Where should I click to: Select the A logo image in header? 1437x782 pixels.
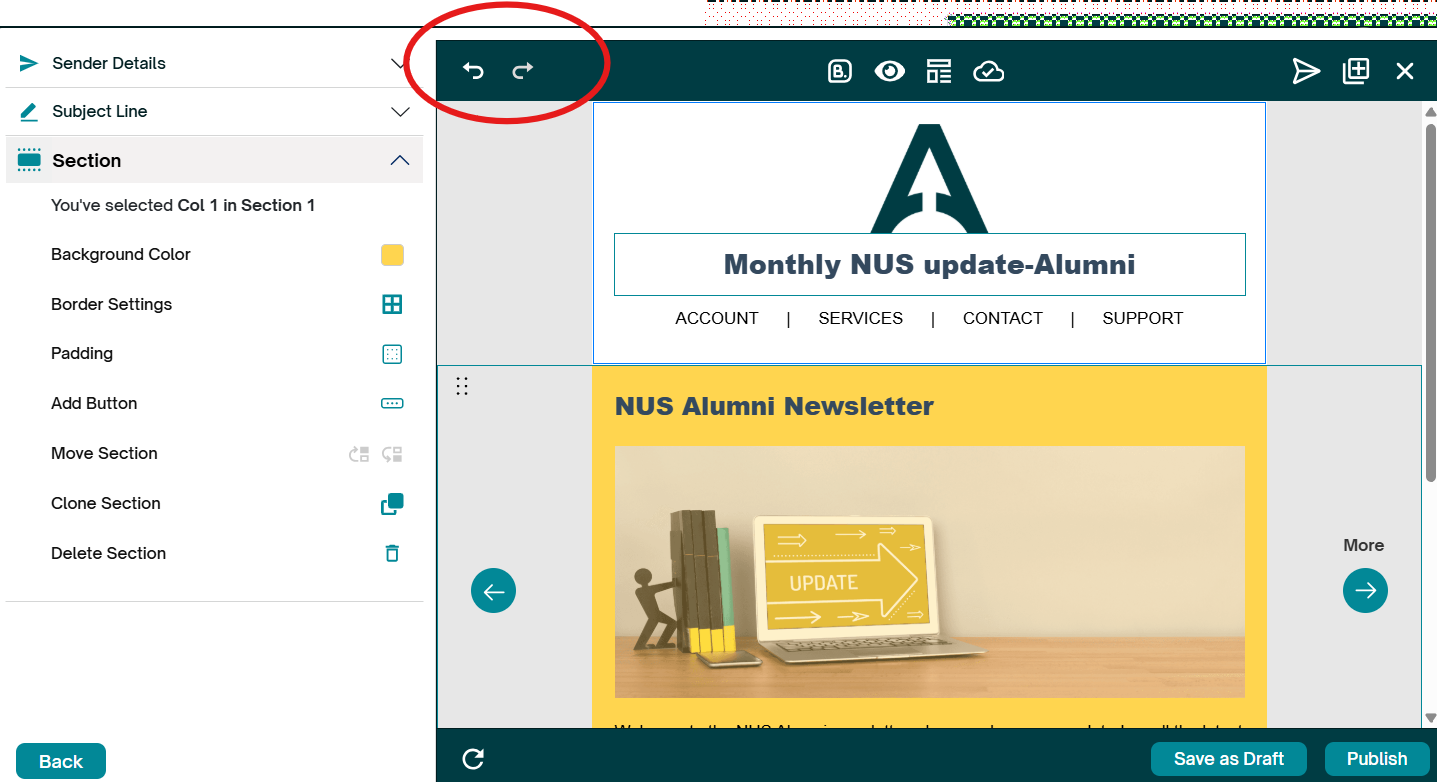click(x=930, y=178)
